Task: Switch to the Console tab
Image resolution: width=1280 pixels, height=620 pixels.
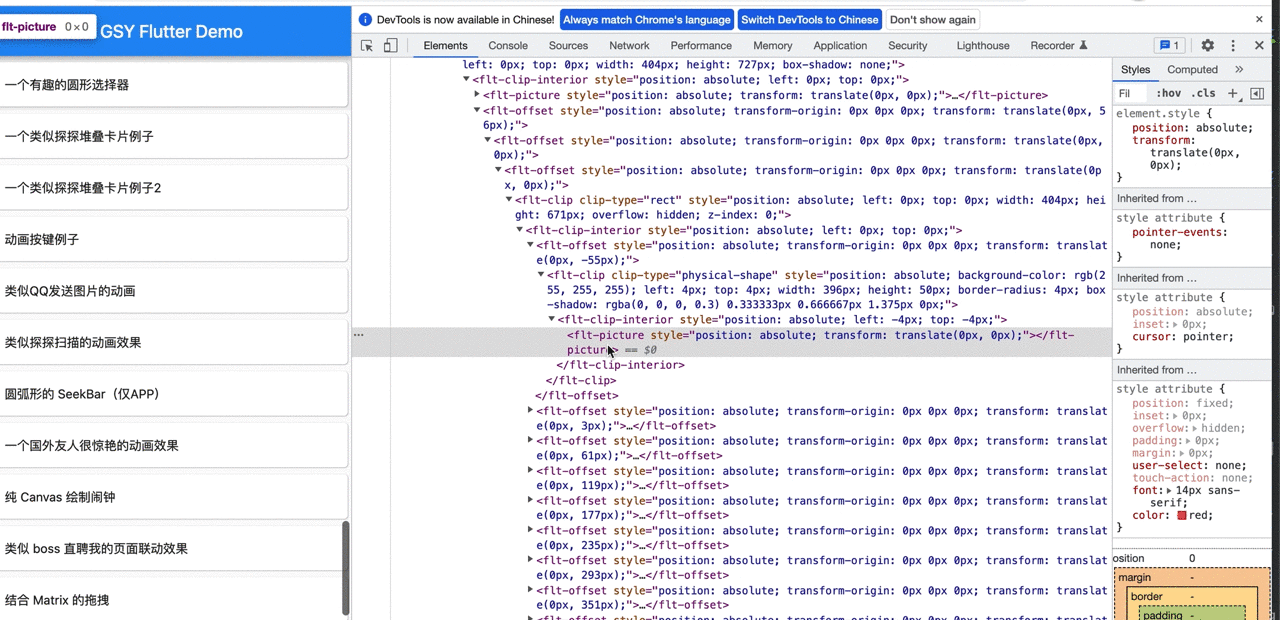Action: [508, 46]
